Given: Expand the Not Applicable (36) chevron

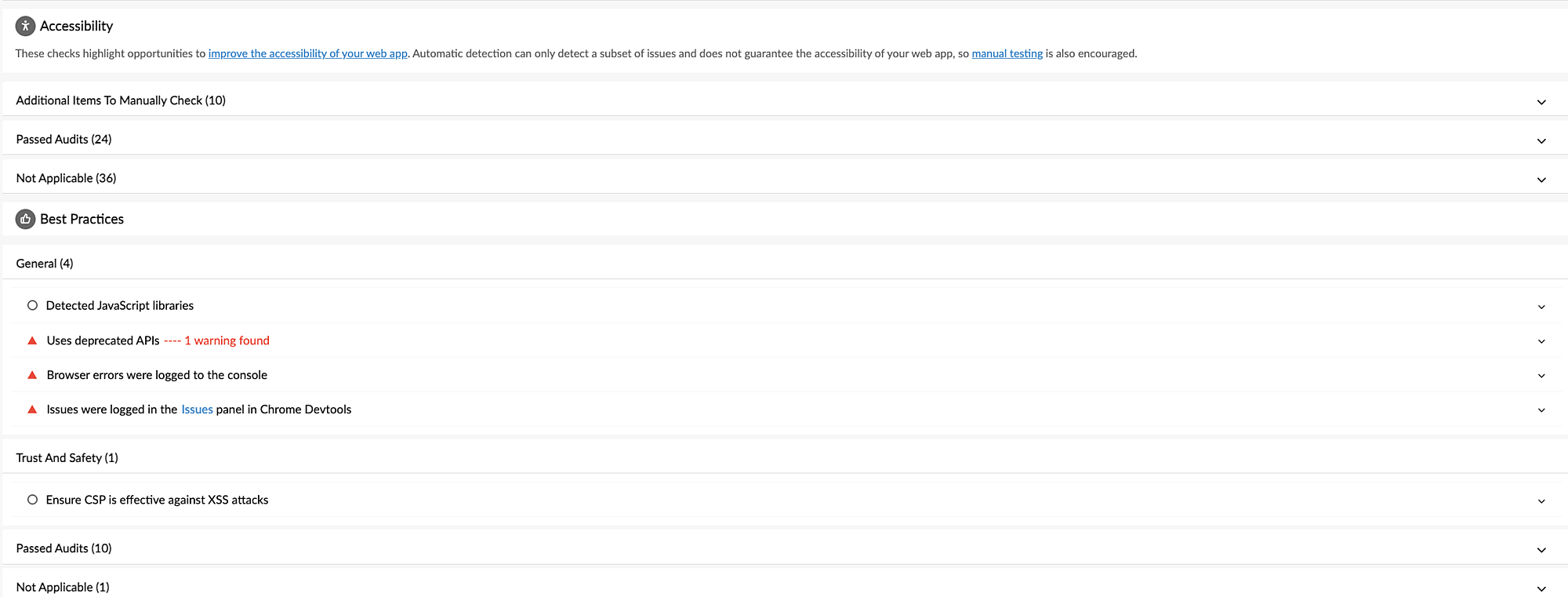Looking at the screenshot, I should [x=1541, y=180].
